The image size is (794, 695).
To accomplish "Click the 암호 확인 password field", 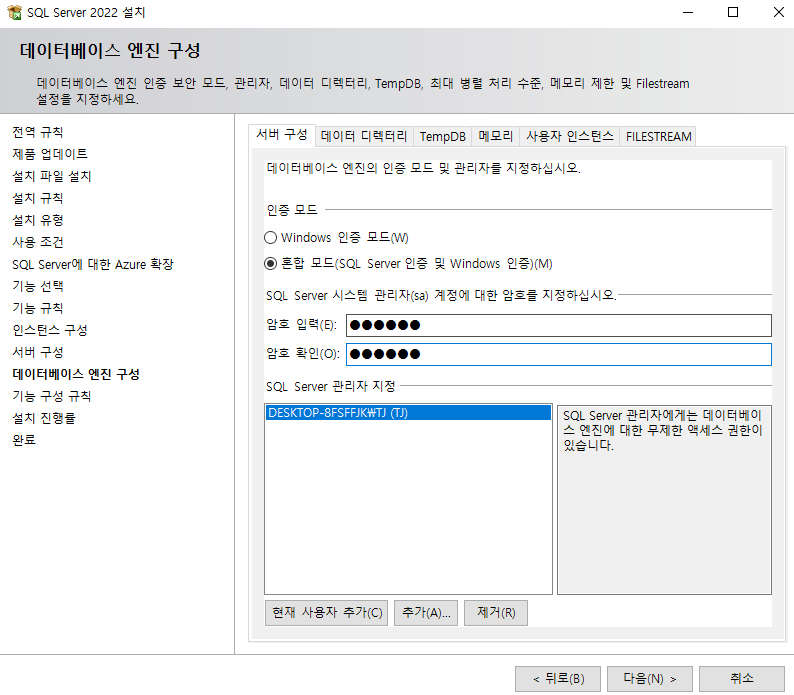I will click(x=559, y=354).
